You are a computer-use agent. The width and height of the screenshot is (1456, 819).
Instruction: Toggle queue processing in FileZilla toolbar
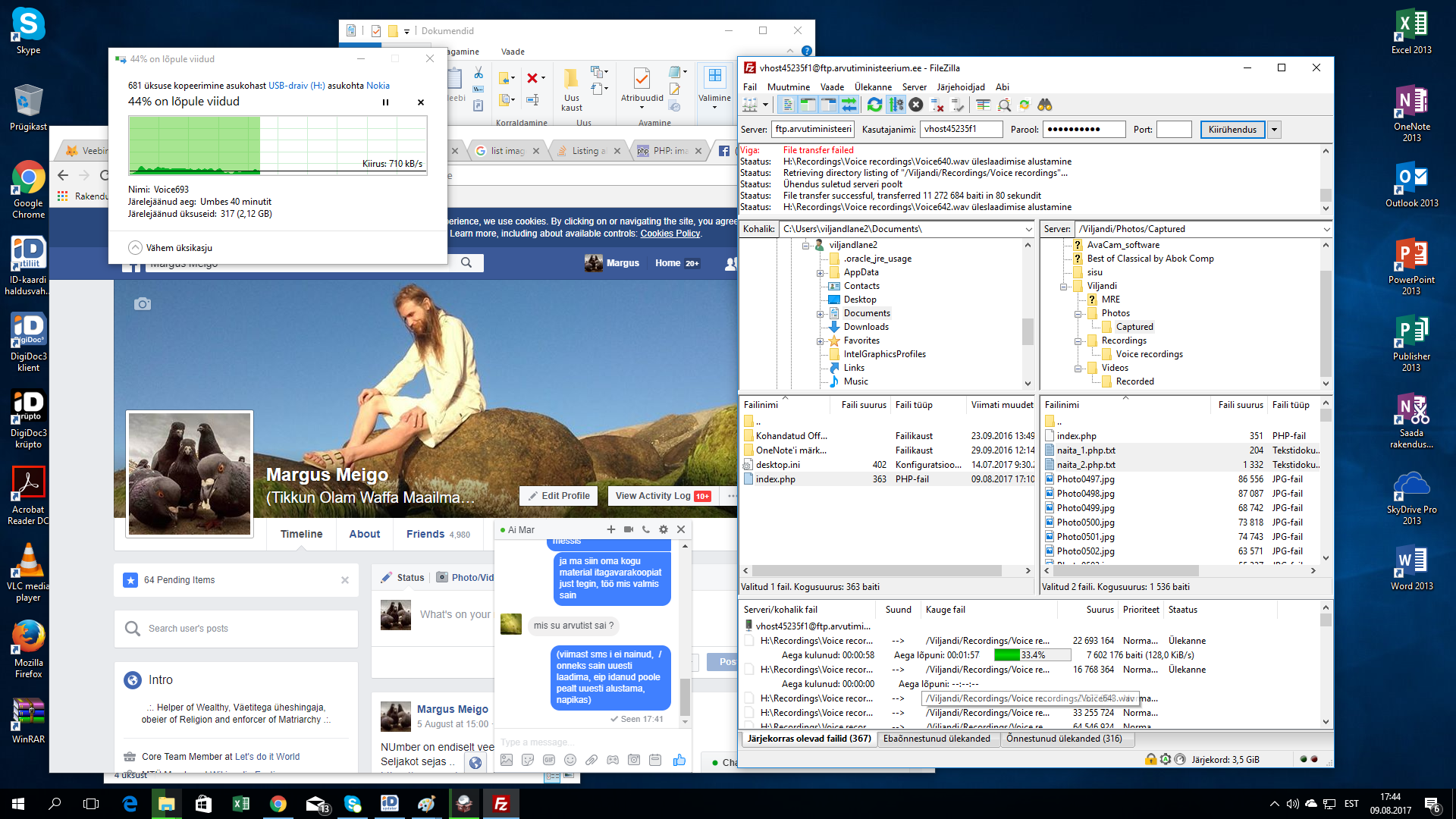[896, 105]
